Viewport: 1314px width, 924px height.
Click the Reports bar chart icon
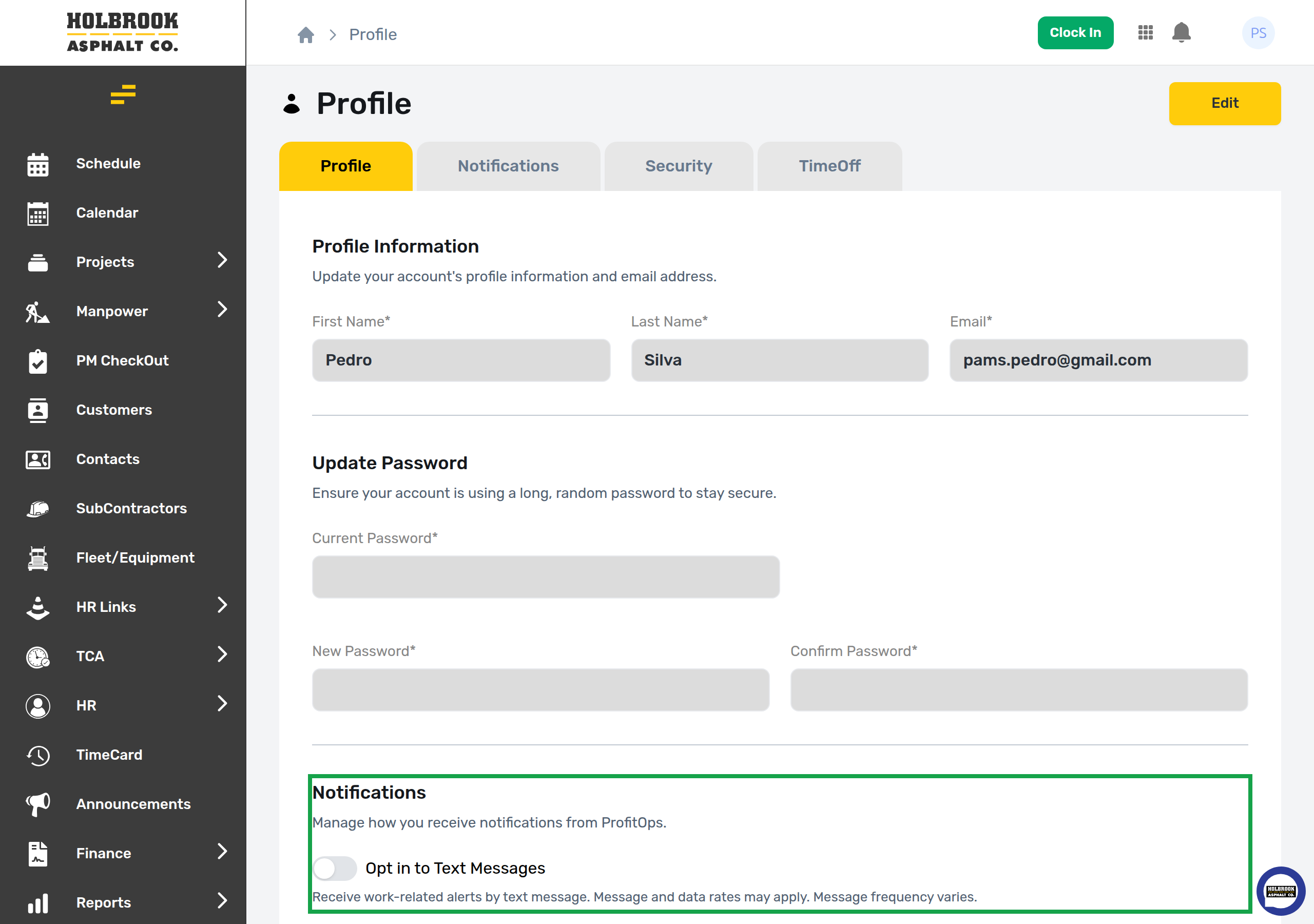(x=38, y=903)
